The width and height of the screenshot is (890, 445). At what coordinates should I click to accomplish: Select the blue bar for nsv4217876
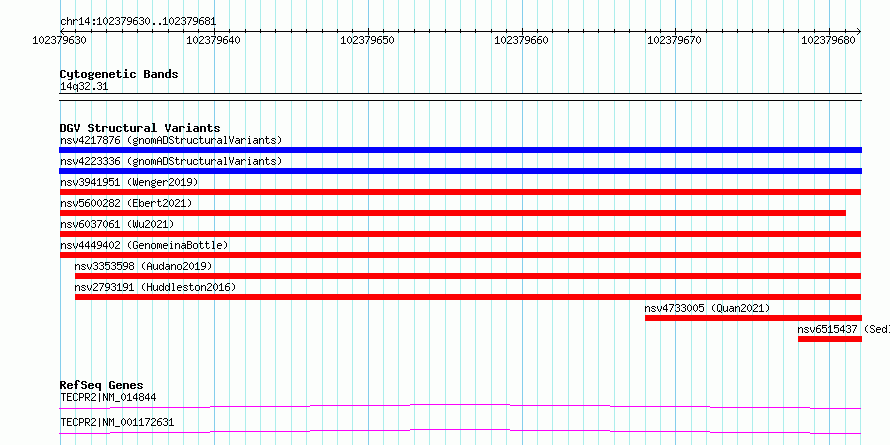460,150
